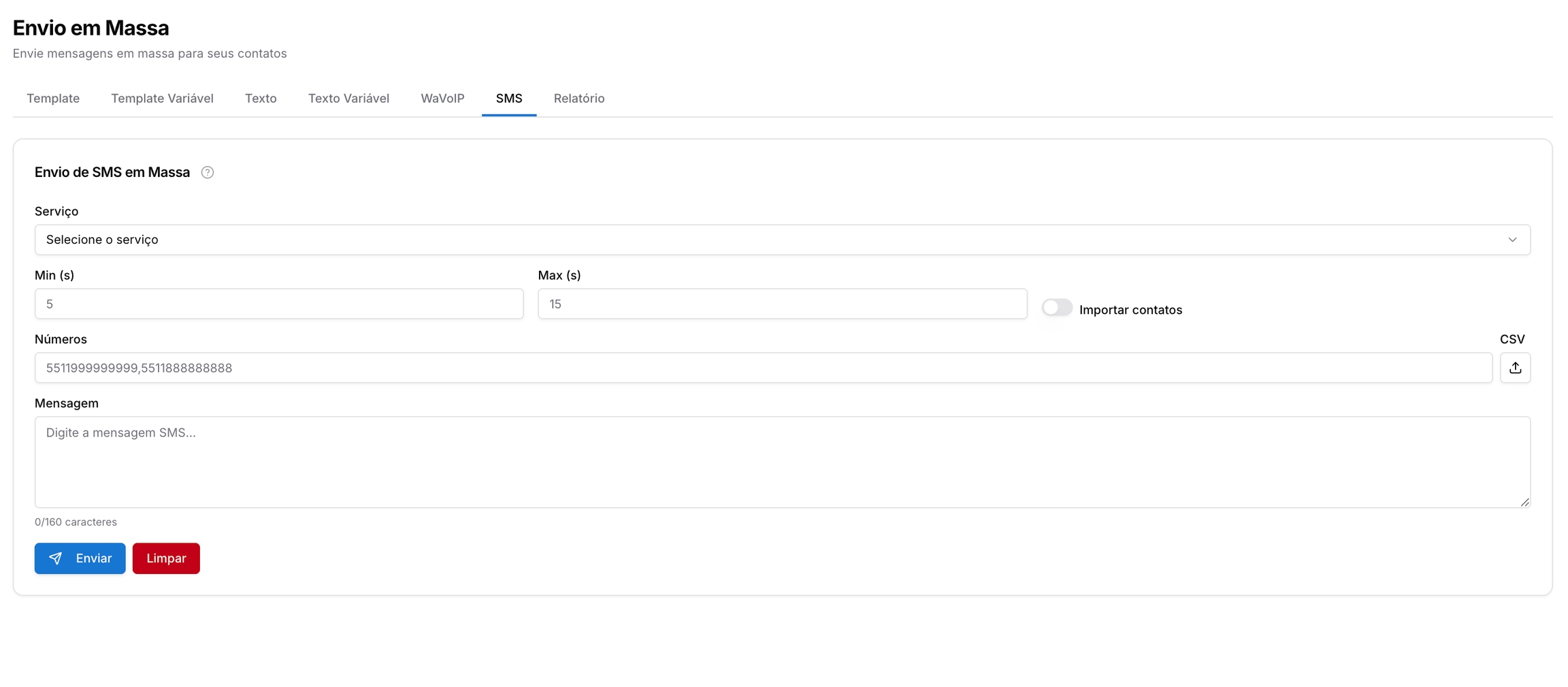This screenshot has width=1568, height=687.
Task: Click the help icon beside Envio de SMS em Massa
Action: click(x=208, y=172)
